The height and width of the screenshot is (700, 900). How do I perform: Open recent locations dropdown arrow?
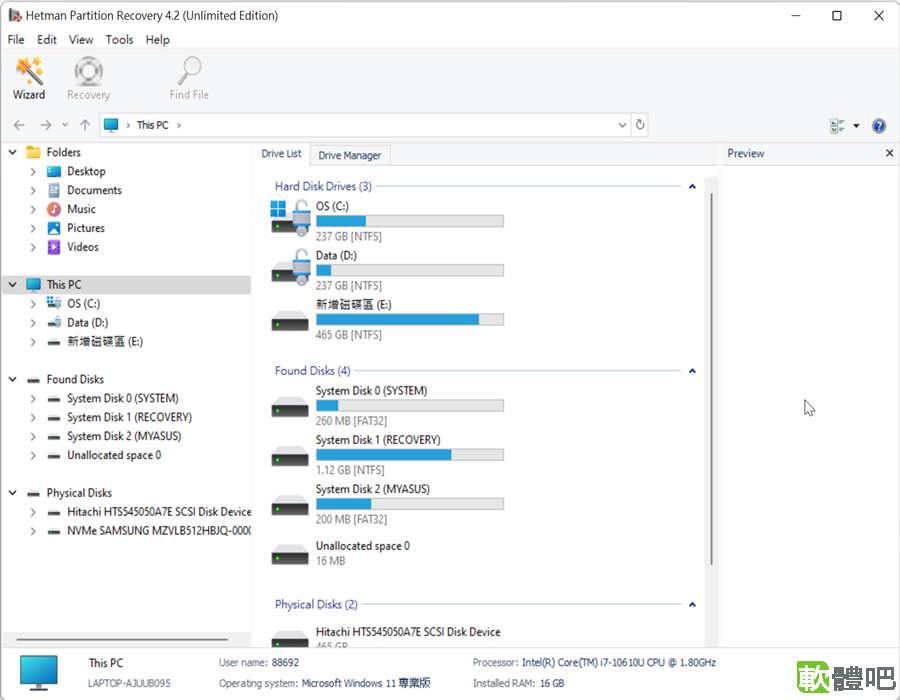click(65, 125)
